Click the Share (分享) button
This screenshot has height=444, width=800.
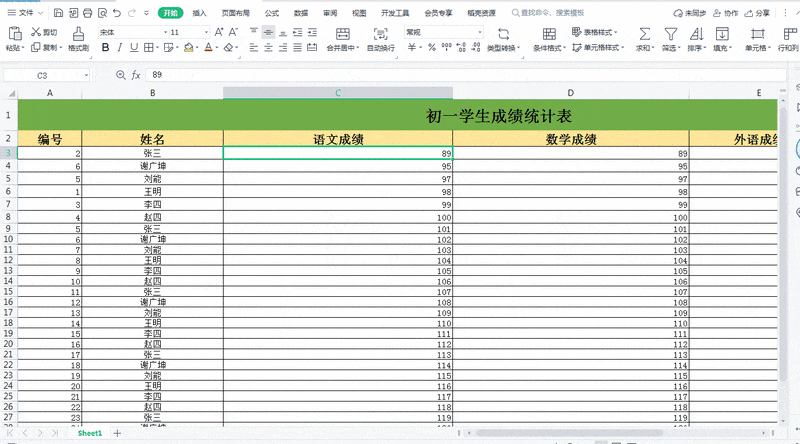(x=757, y=13)
